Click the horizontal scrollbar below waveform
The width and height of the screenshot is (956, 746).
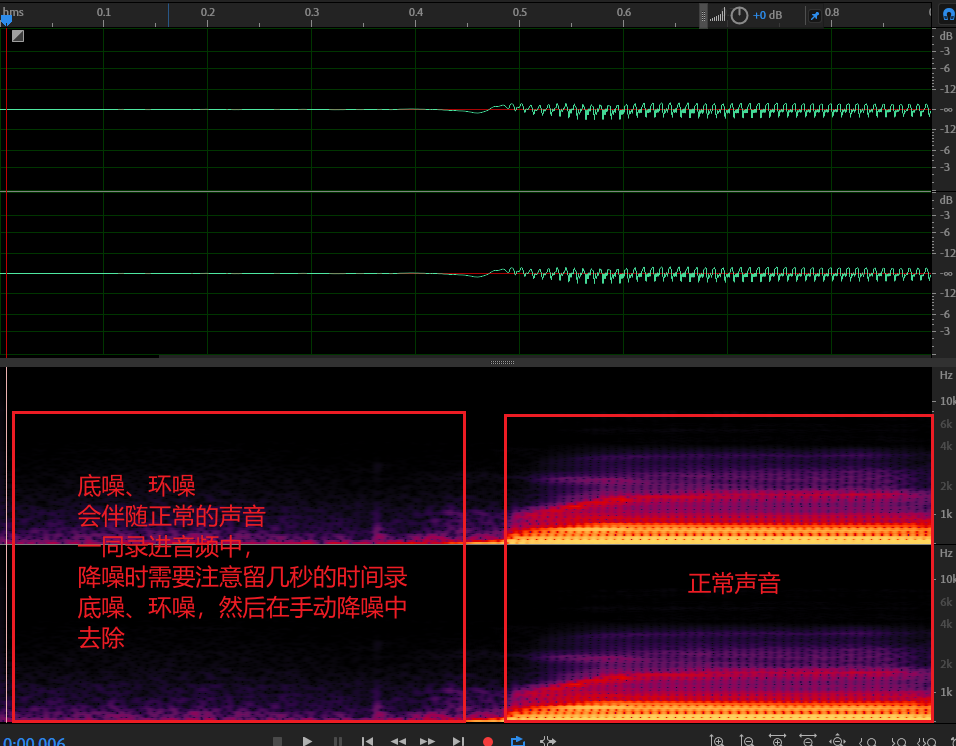[x=80, y=357]
